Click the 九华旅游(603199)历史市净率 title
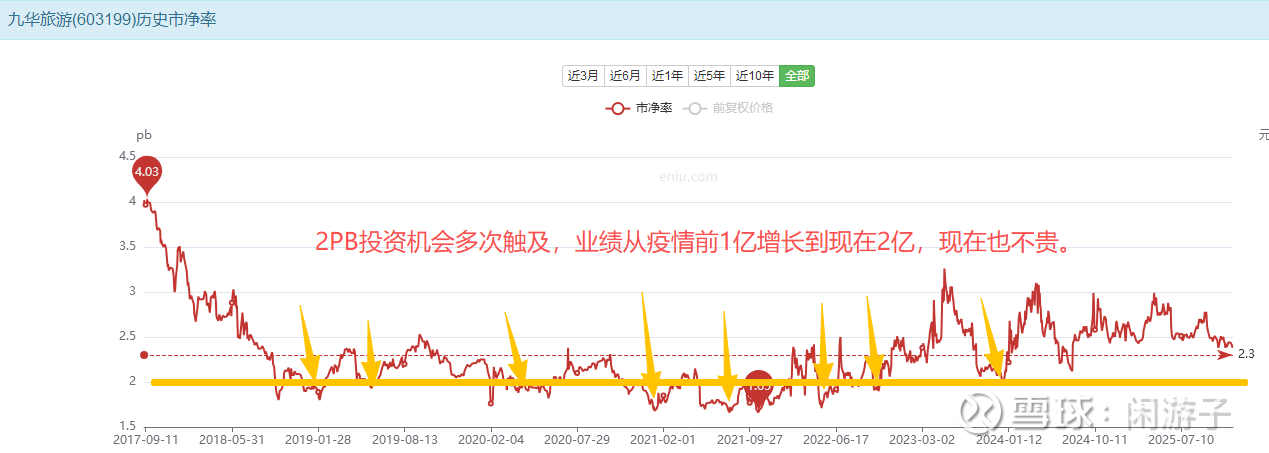Viewport: 1269px width, 453px height. [x=113, y=19]
